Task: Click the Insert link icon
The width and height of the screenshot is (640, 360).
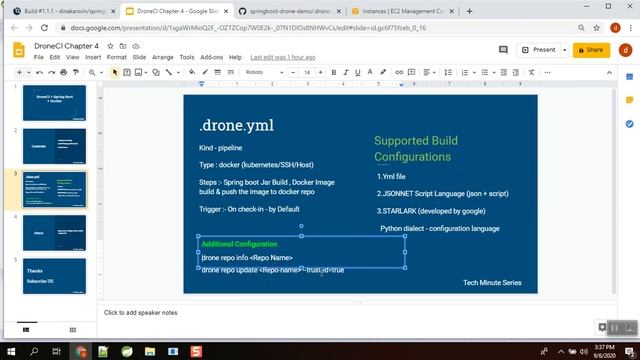Action: [x=399, y=73]
